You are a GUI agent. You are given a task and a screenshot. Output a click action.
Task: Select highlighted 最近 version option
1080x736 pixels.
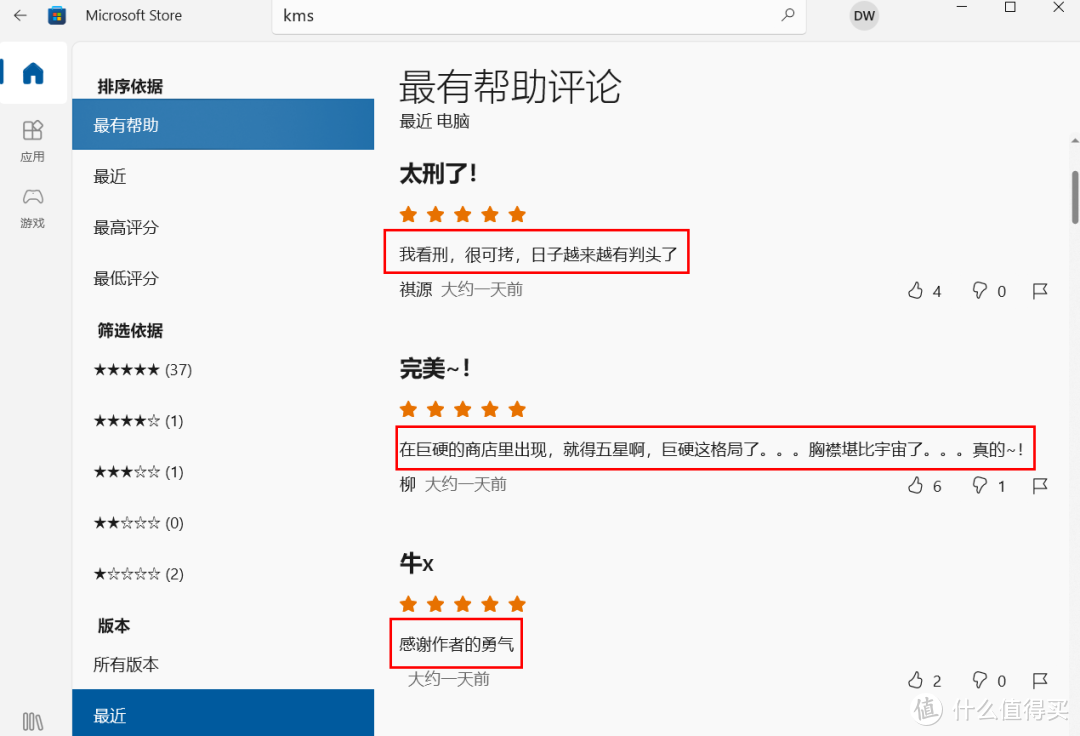tap(223, 713)
